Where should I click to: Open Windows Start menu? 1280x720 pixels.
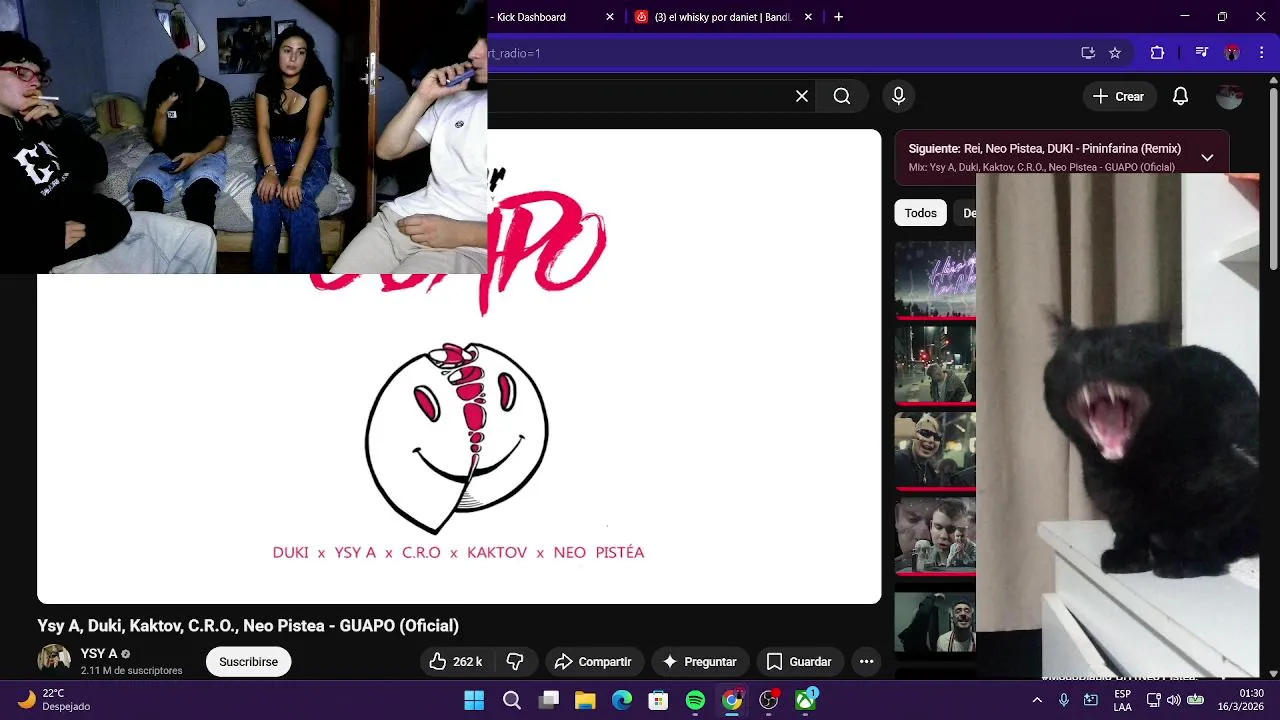coord(474,700)
